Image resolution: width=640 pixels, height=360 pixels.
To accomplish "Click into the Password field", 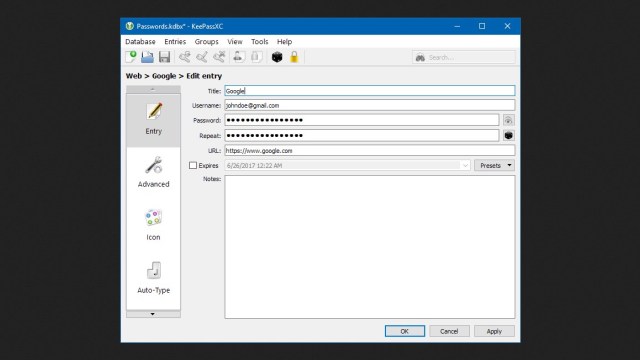I will pos(362,120).
